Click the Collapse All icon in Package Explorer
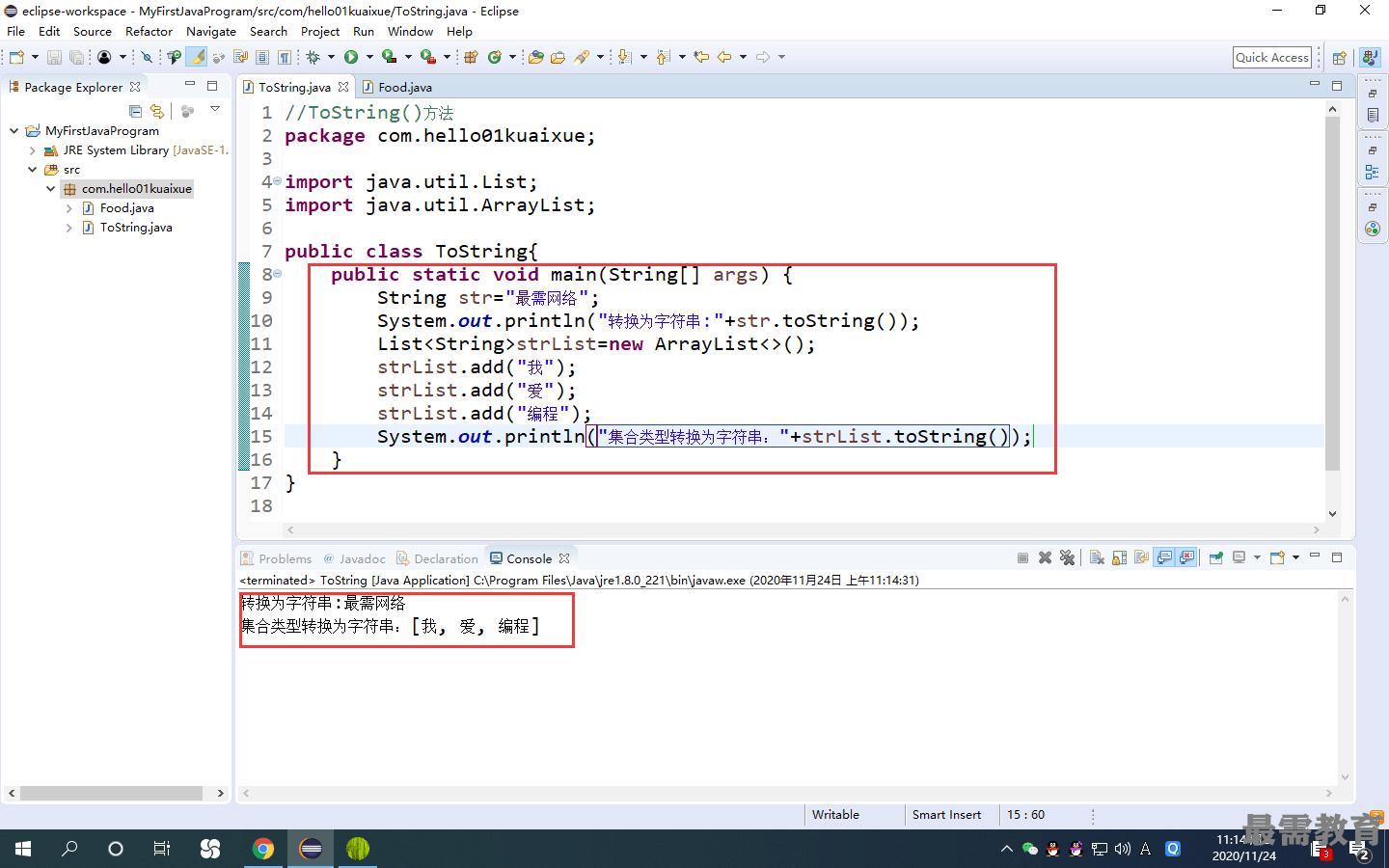This screenshot has height=868, width=1389. point(135,112)
